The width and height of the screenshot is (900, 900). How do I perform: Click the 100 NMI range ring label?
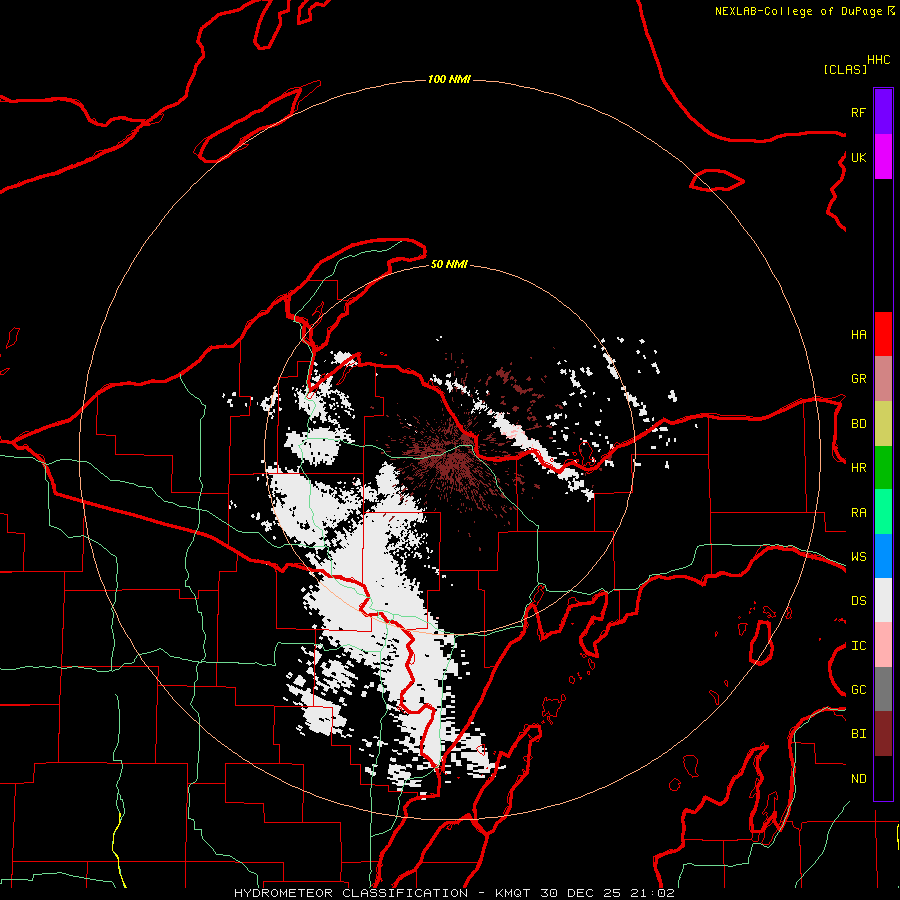point(449,79)
